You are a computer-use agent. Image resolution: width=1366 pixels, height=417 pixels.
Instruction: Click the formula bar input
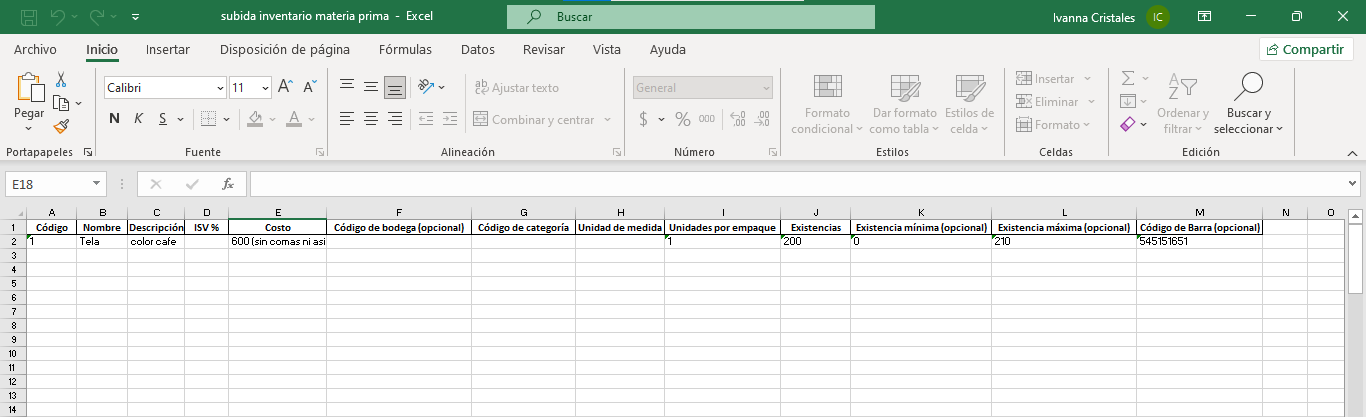coord(797,184)
